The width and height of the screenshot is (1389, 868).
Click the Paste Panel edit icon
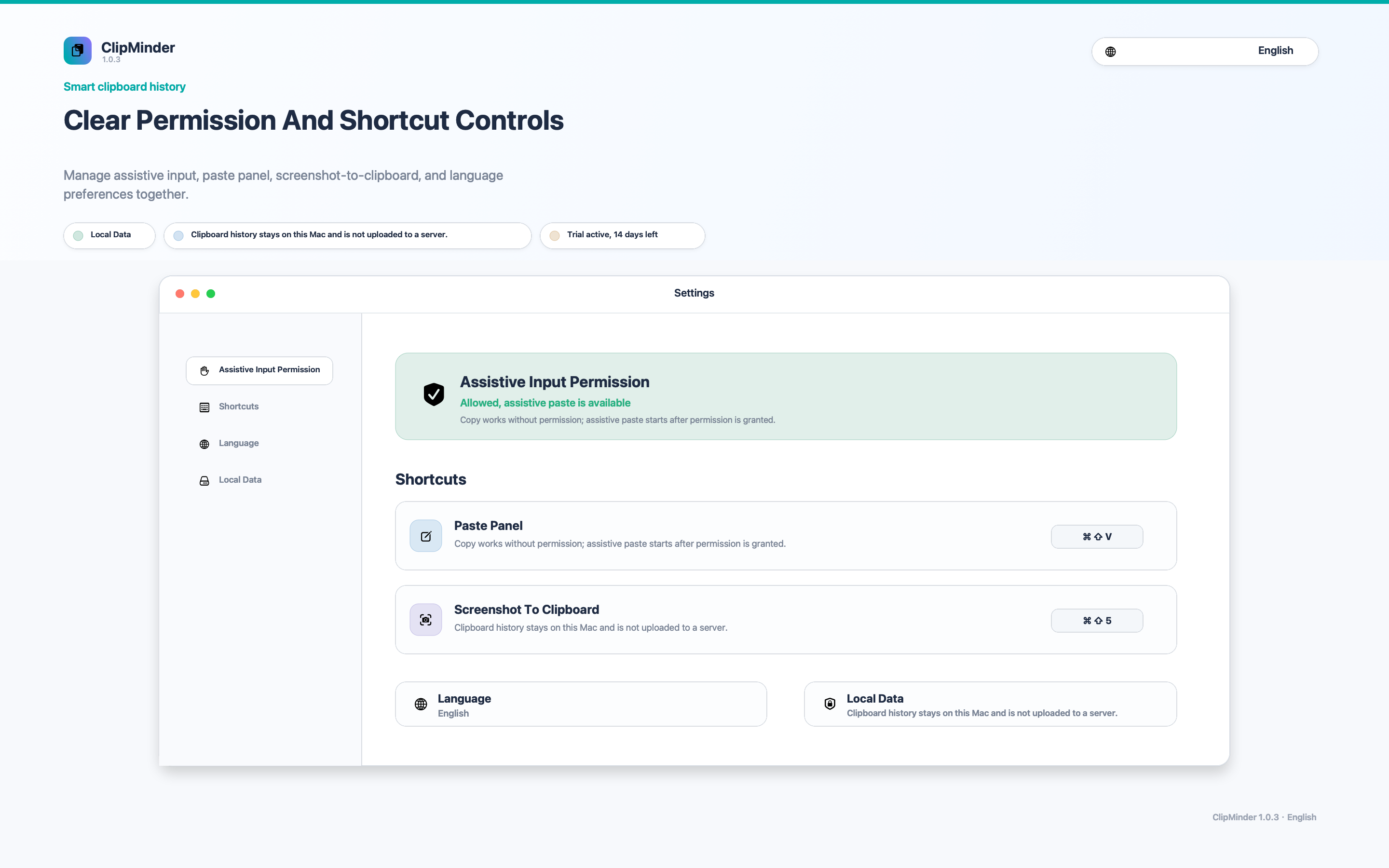coord(426,536)
